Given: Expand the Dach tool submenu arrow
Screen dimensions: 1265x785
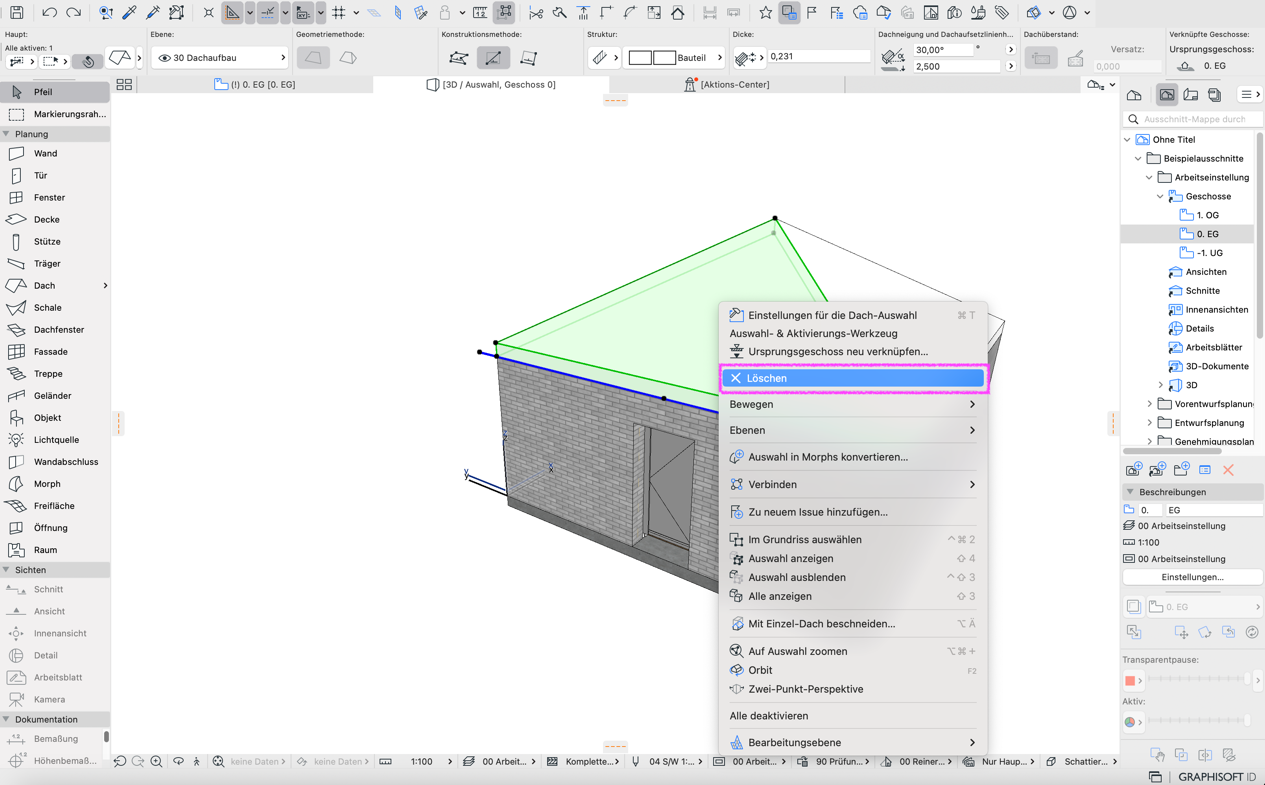Looking at the screenshot, I should tap(105, 286).
